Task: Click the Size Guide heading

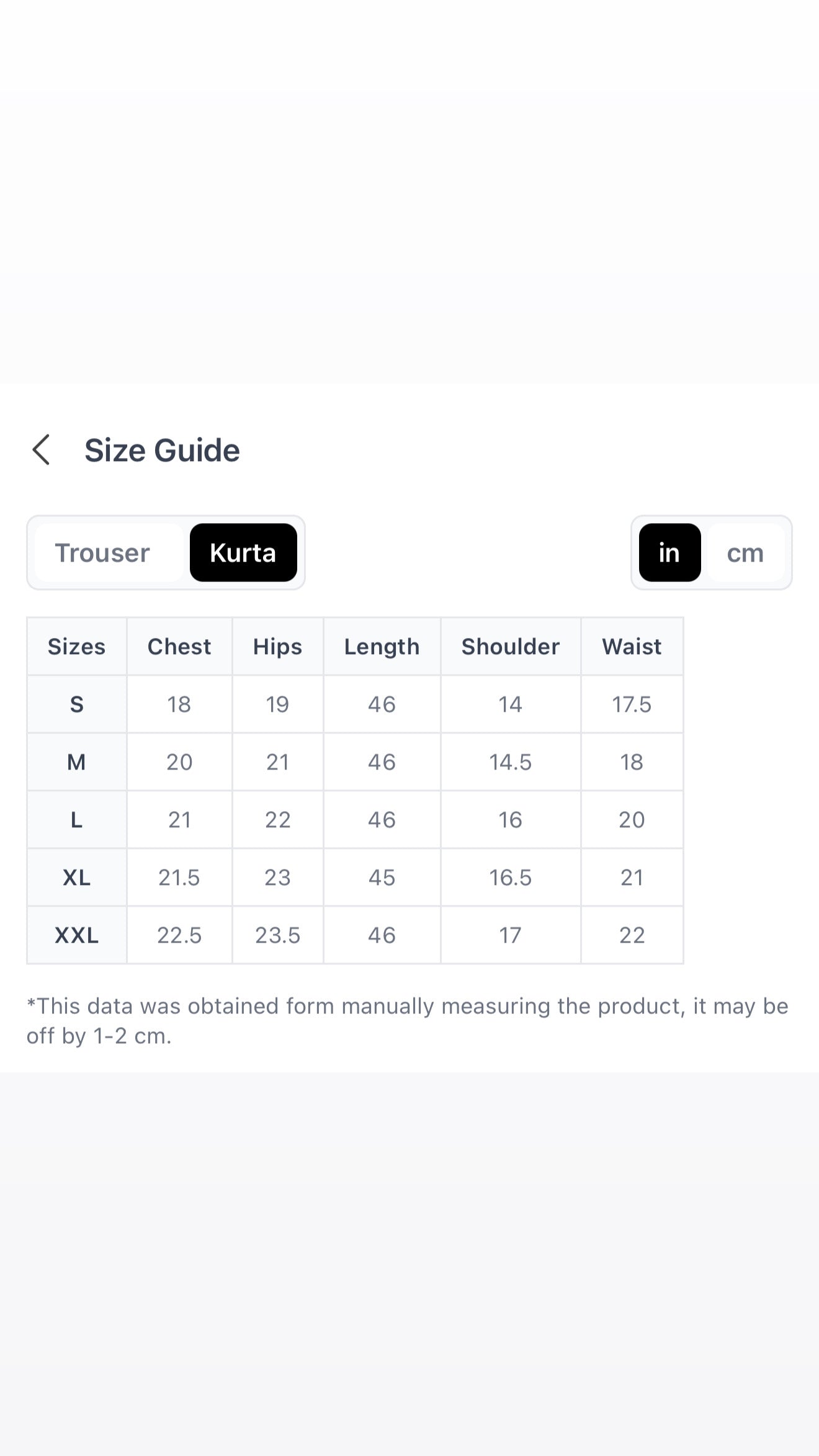Action: (162, 450)
